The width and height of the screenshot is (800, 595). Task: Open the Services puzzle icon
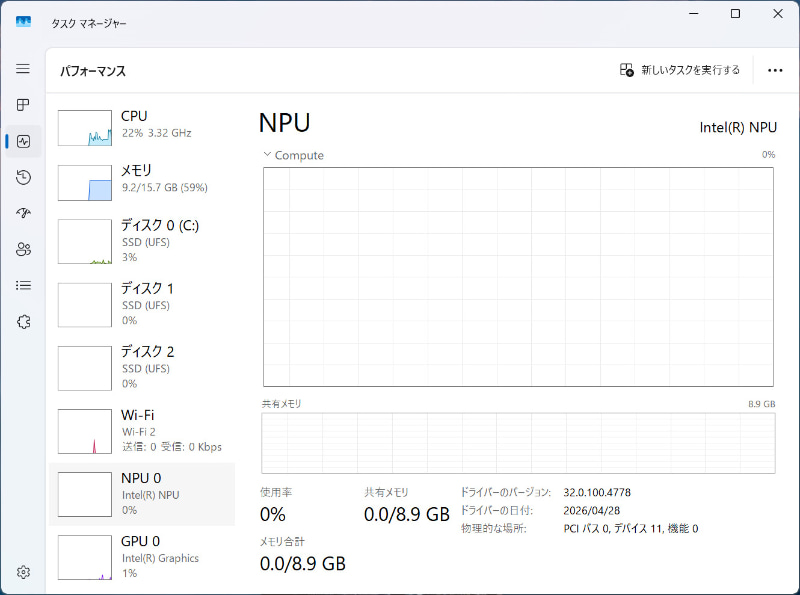point(23,321)
